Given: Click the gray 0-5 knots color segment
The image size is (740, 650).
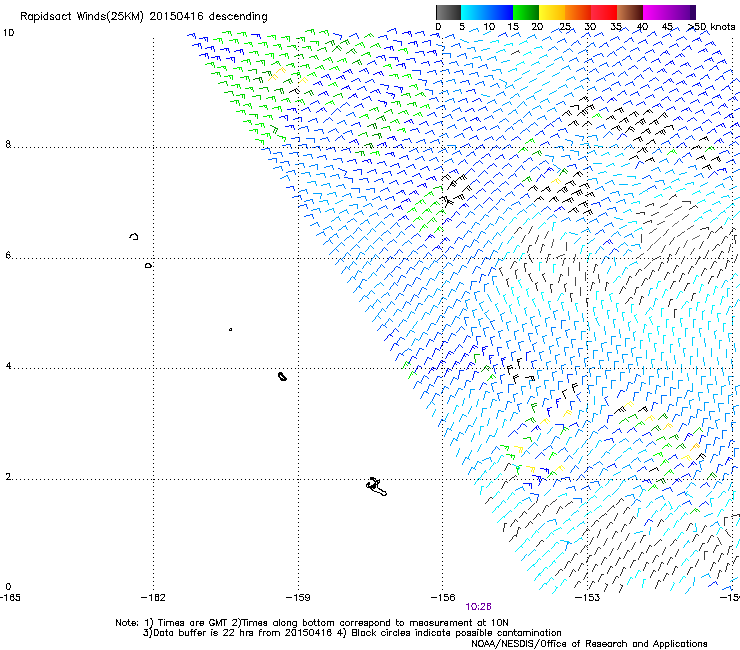Looking at the screenshot, I should 448,12.
